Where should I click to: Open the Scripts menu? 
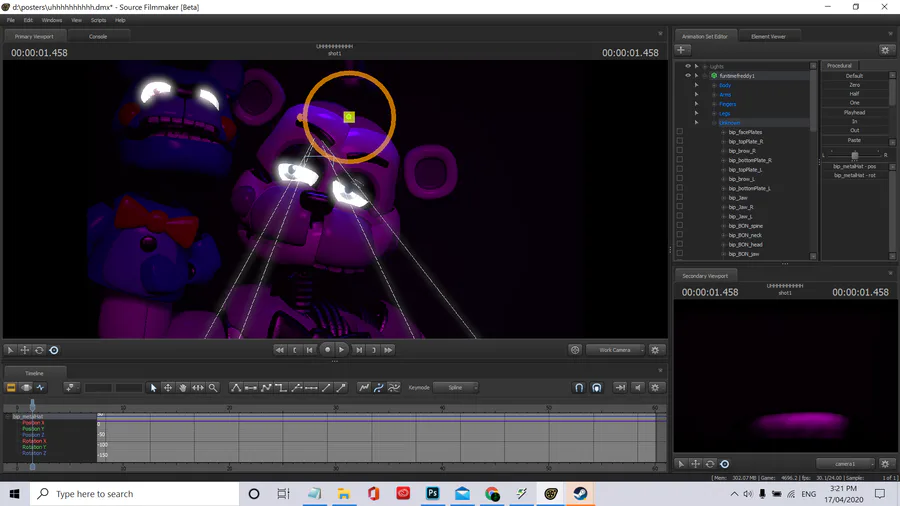point(98,20)
